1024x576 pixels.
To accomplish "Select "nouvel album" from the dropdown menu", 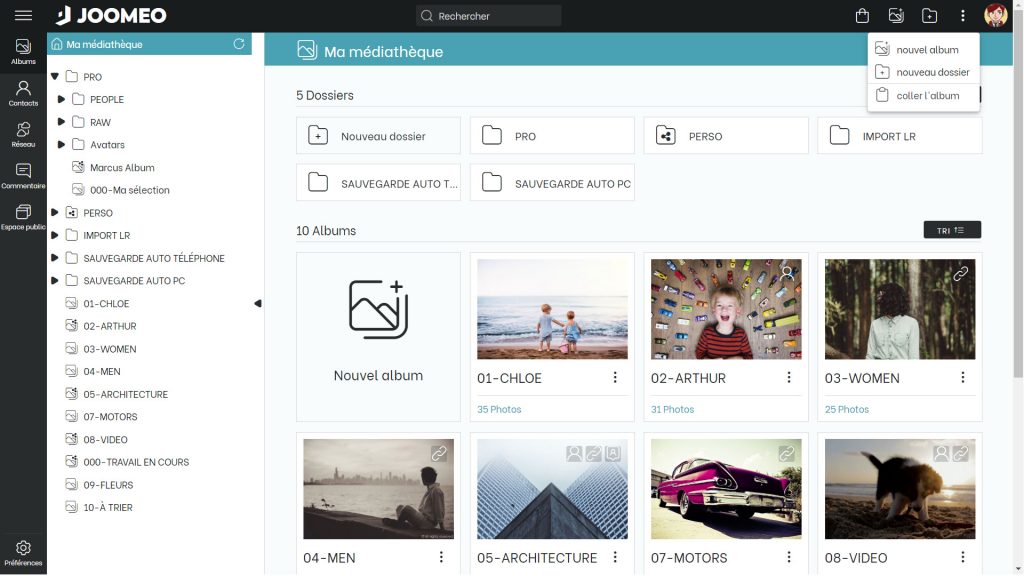I will [927, 50].
